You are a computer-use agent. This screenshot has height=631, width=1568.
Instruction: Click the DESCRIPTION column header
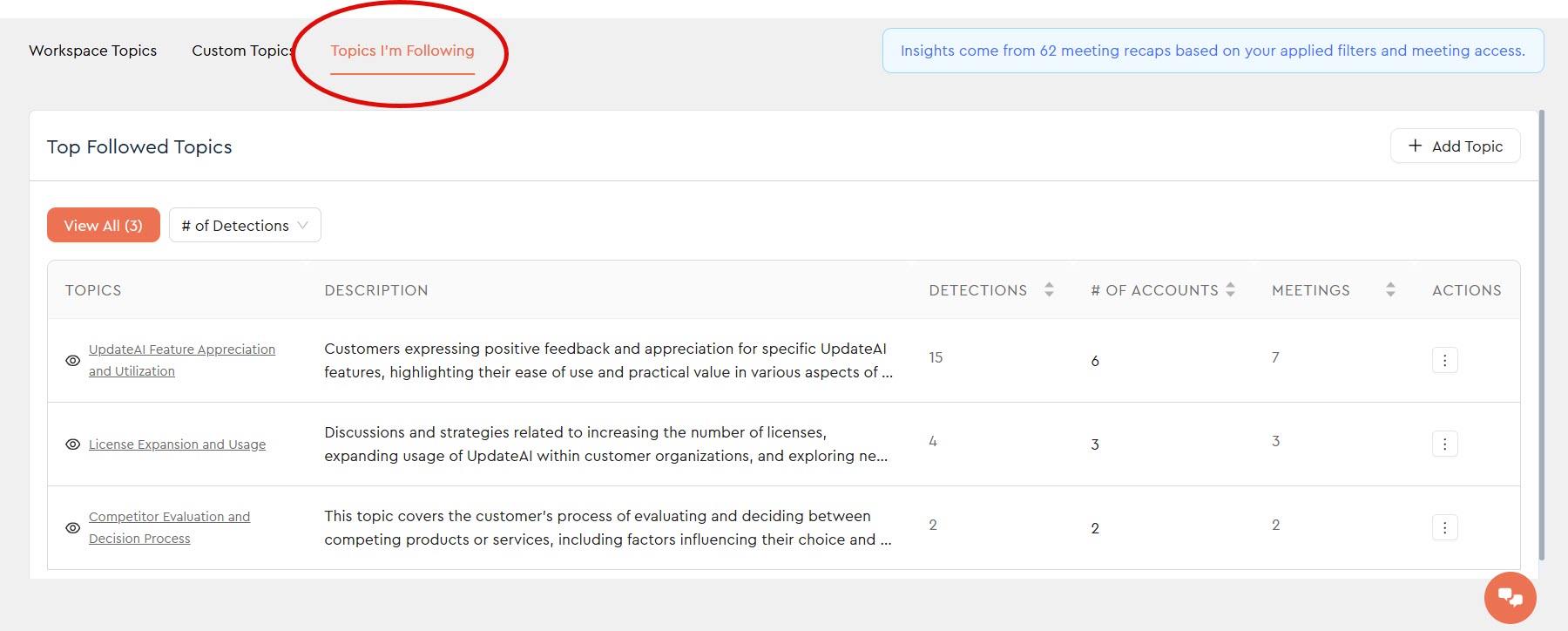click(x=376, y=290)
